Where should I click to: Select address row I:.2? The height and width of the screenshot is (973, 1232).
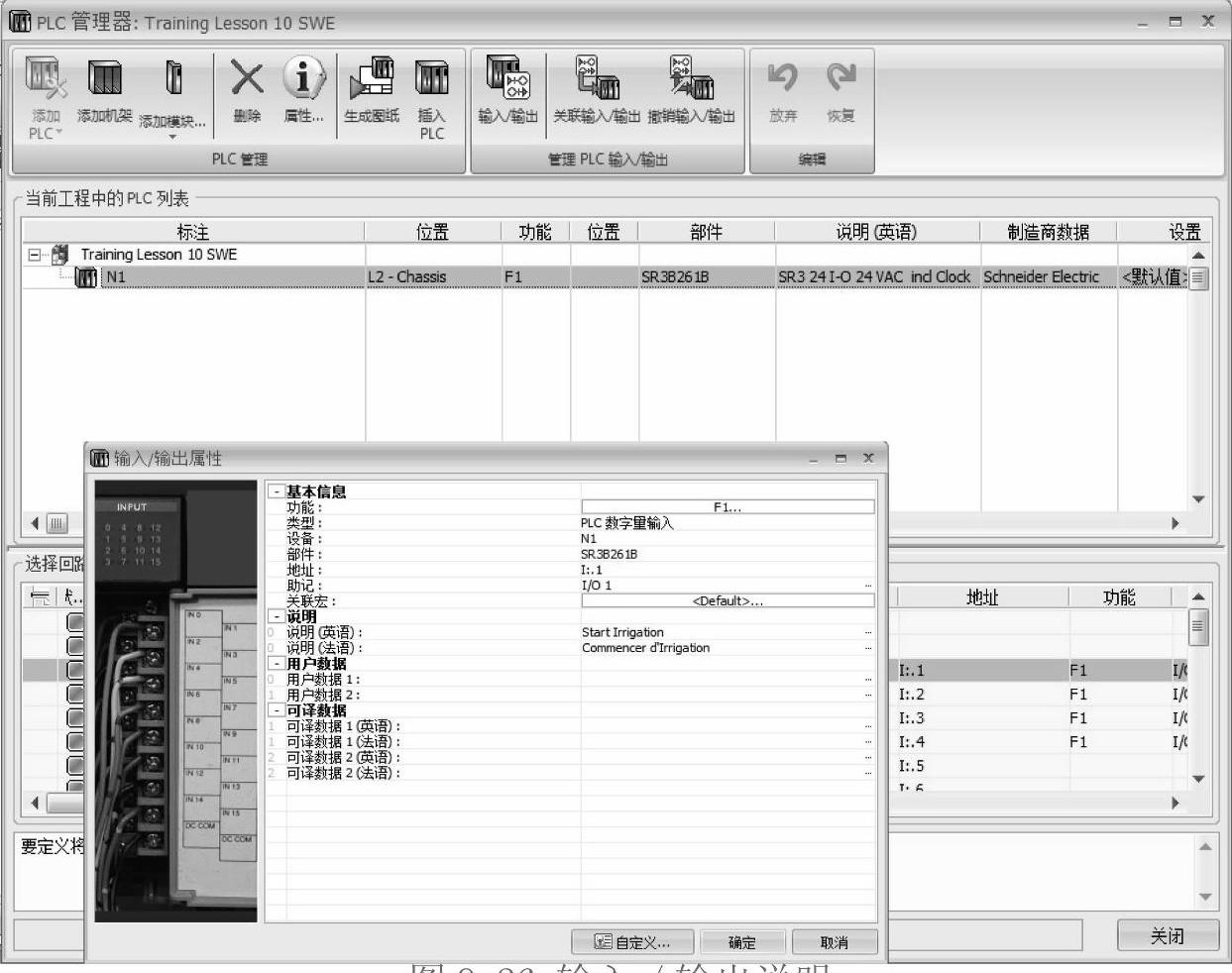pyautogui.click(x=1041, y=695)
